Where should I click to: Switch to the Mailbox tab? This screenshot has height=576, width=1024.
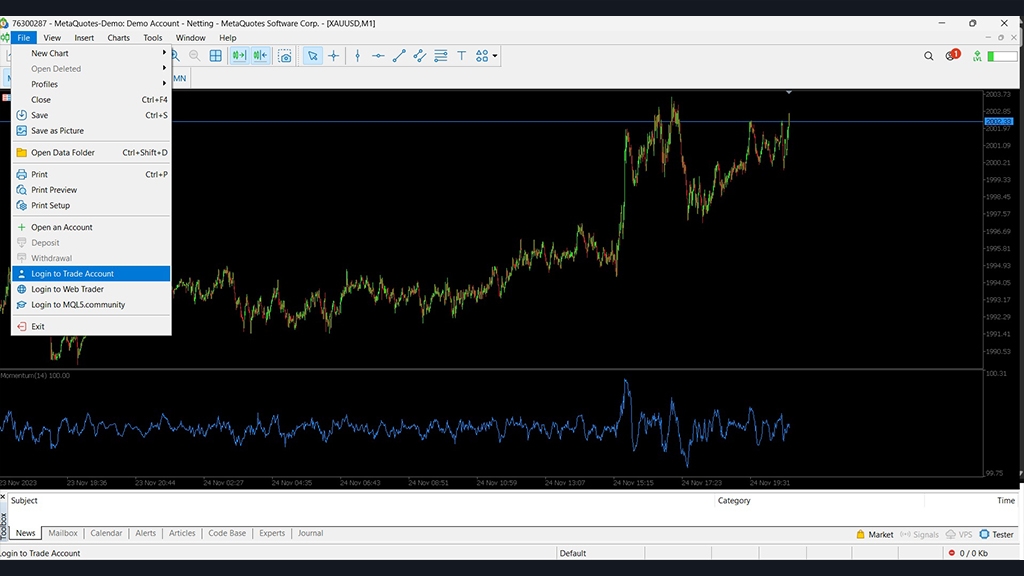coord(63,534)
